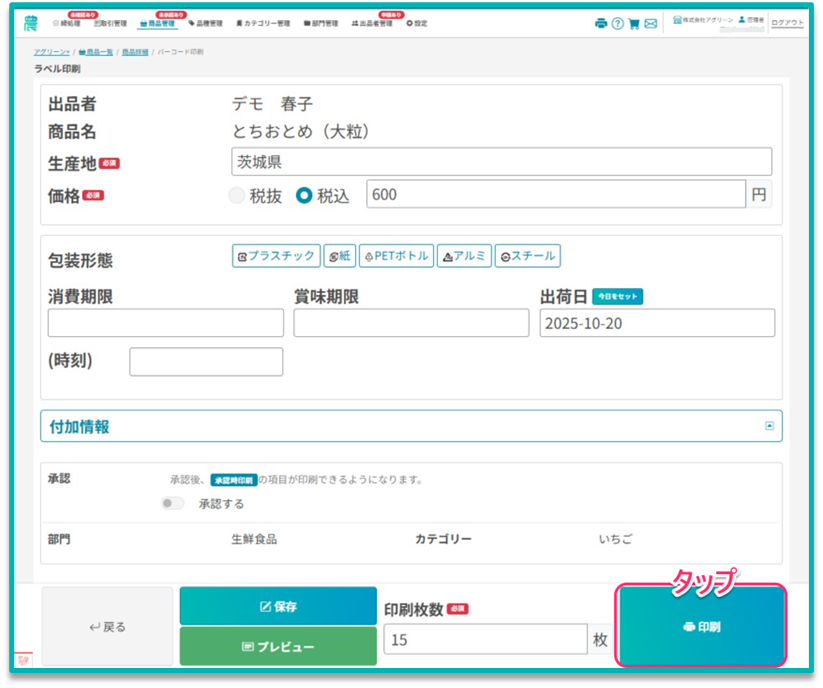Screen dimensions: 823x688
Task: Select the 税抜 radio button
Action: point(237,196)
